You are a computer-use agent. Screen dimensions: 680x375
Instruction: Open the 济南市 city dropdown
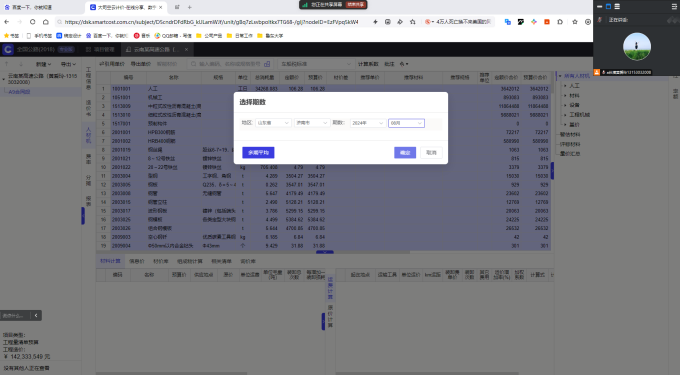point(311,123)
